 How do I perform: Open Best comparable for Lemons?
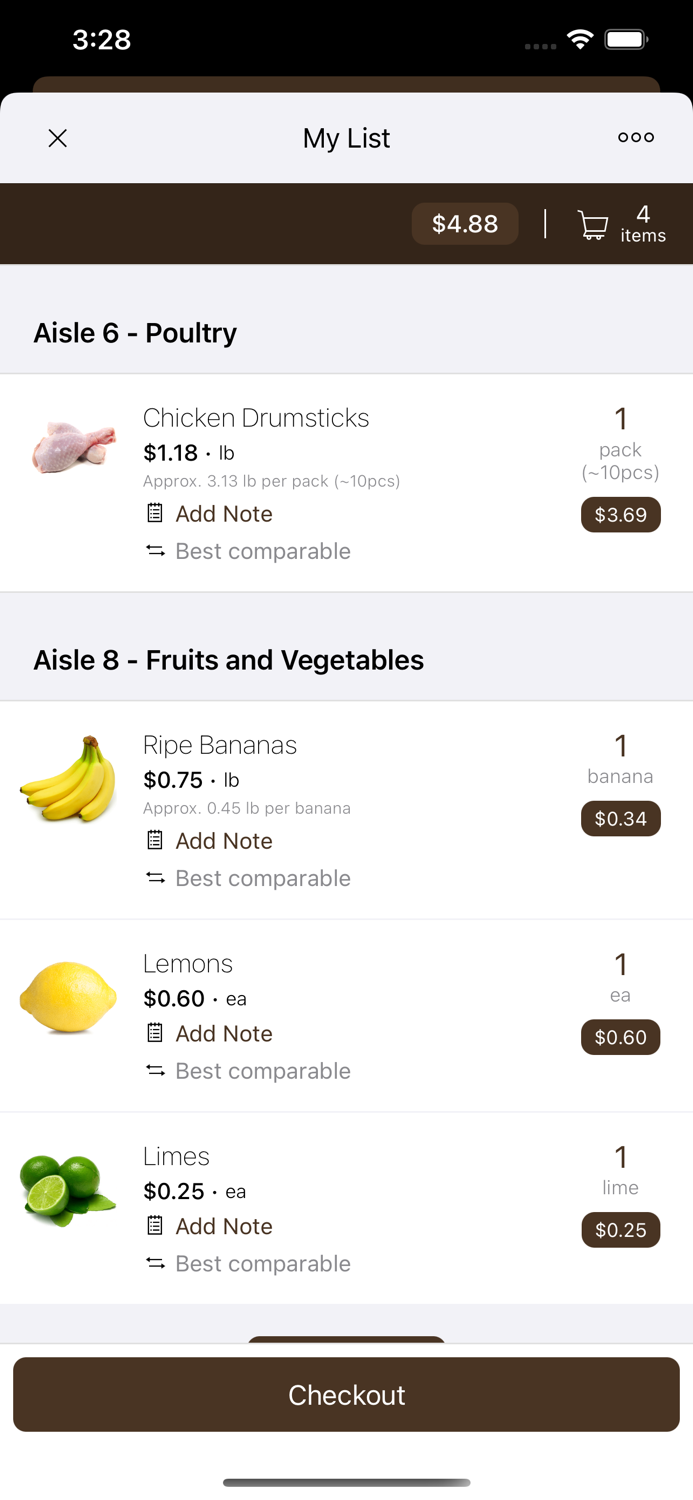pos(262,1071)
